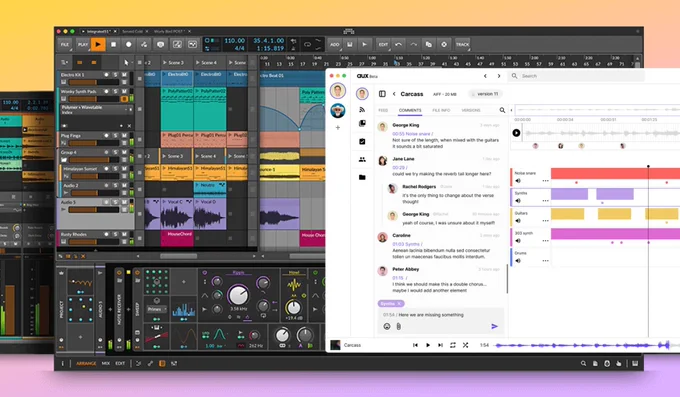Click the duplicate icon next to redo
Screen dimensions: 680x397
[428, 44]
